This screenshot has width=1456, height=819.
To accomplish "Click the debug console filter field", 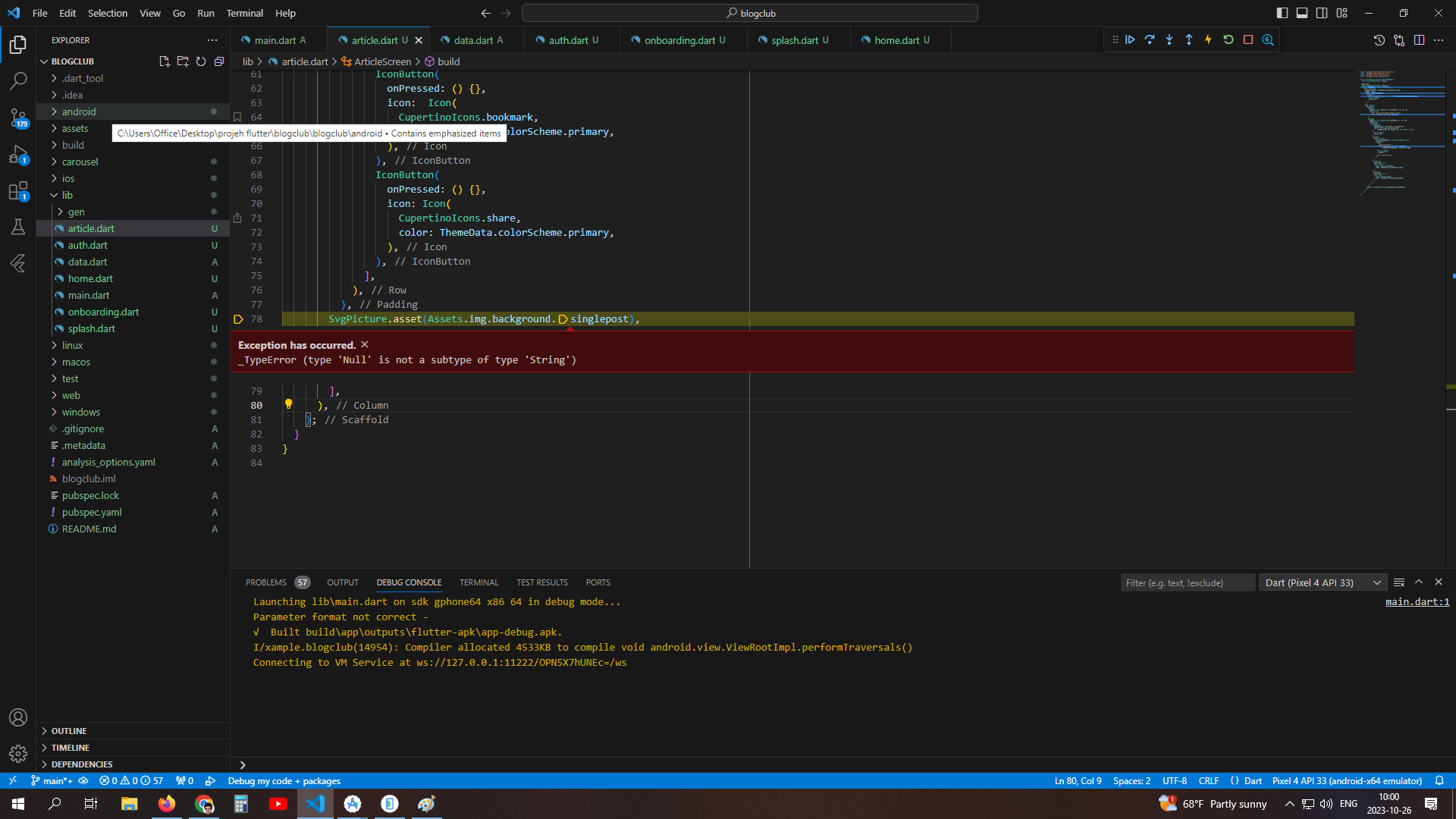I will [x=1188, y=582].
